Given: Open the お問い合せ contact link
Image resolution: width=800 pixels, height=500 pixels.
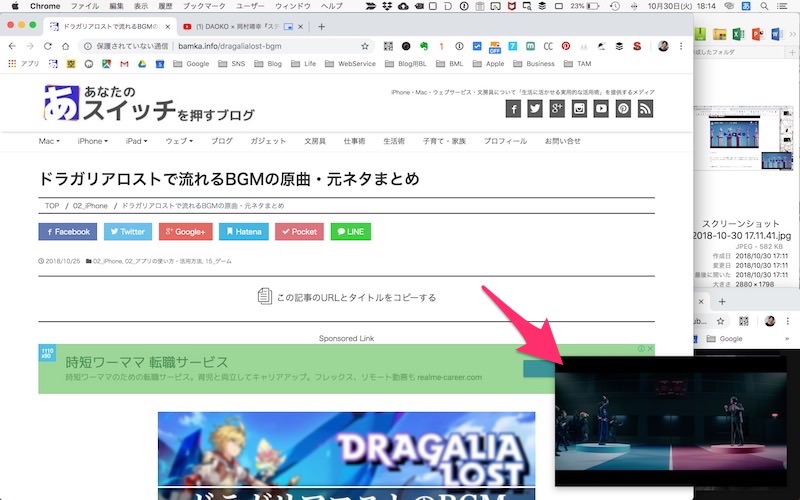Looking at the screenshot, I should (563, 141).
